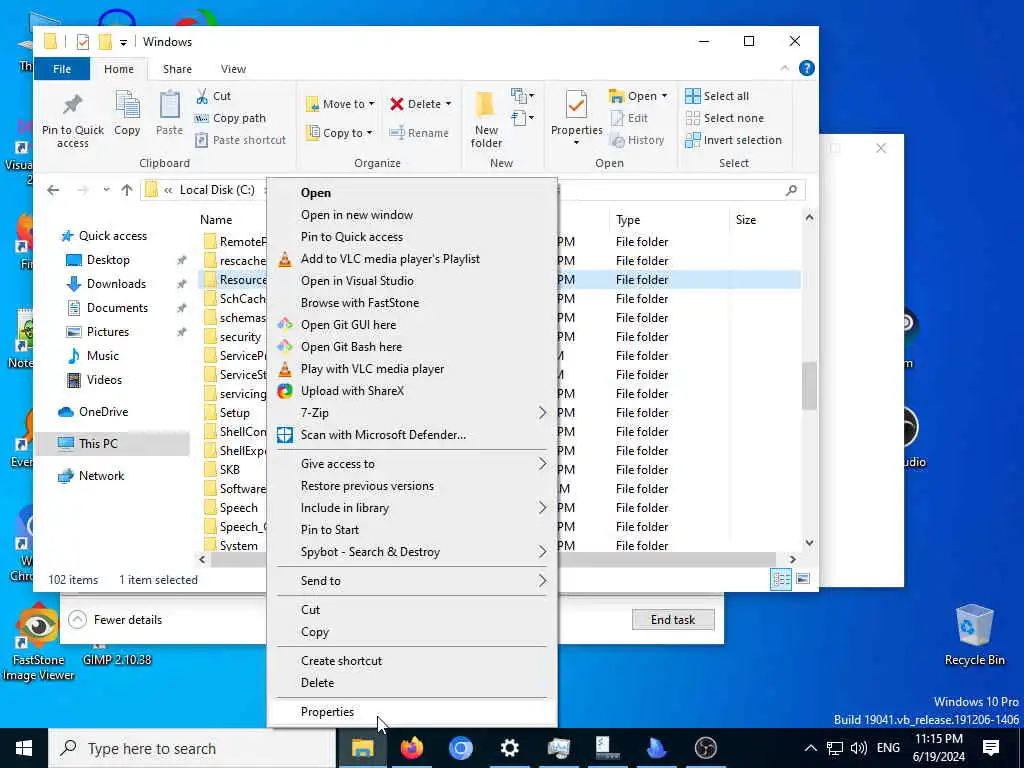The width and height of the screenshot is (1024, 768).
Task: Open the Copy to dropdown
Action: tap(340, 133)
